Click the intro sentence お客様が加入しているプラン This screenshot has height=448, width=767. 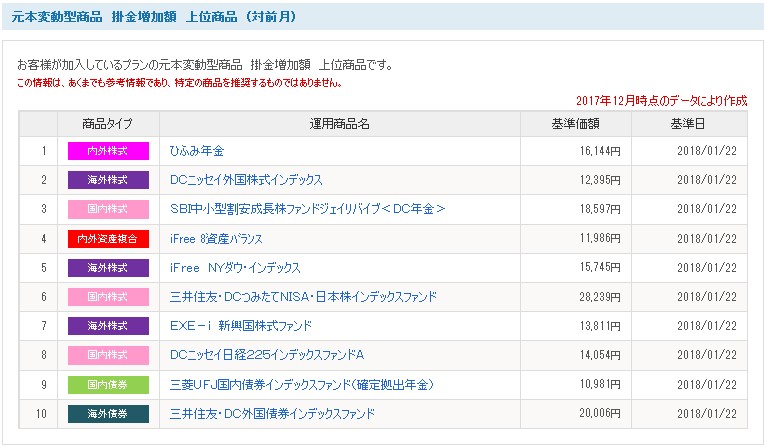[x=204, y=65]
